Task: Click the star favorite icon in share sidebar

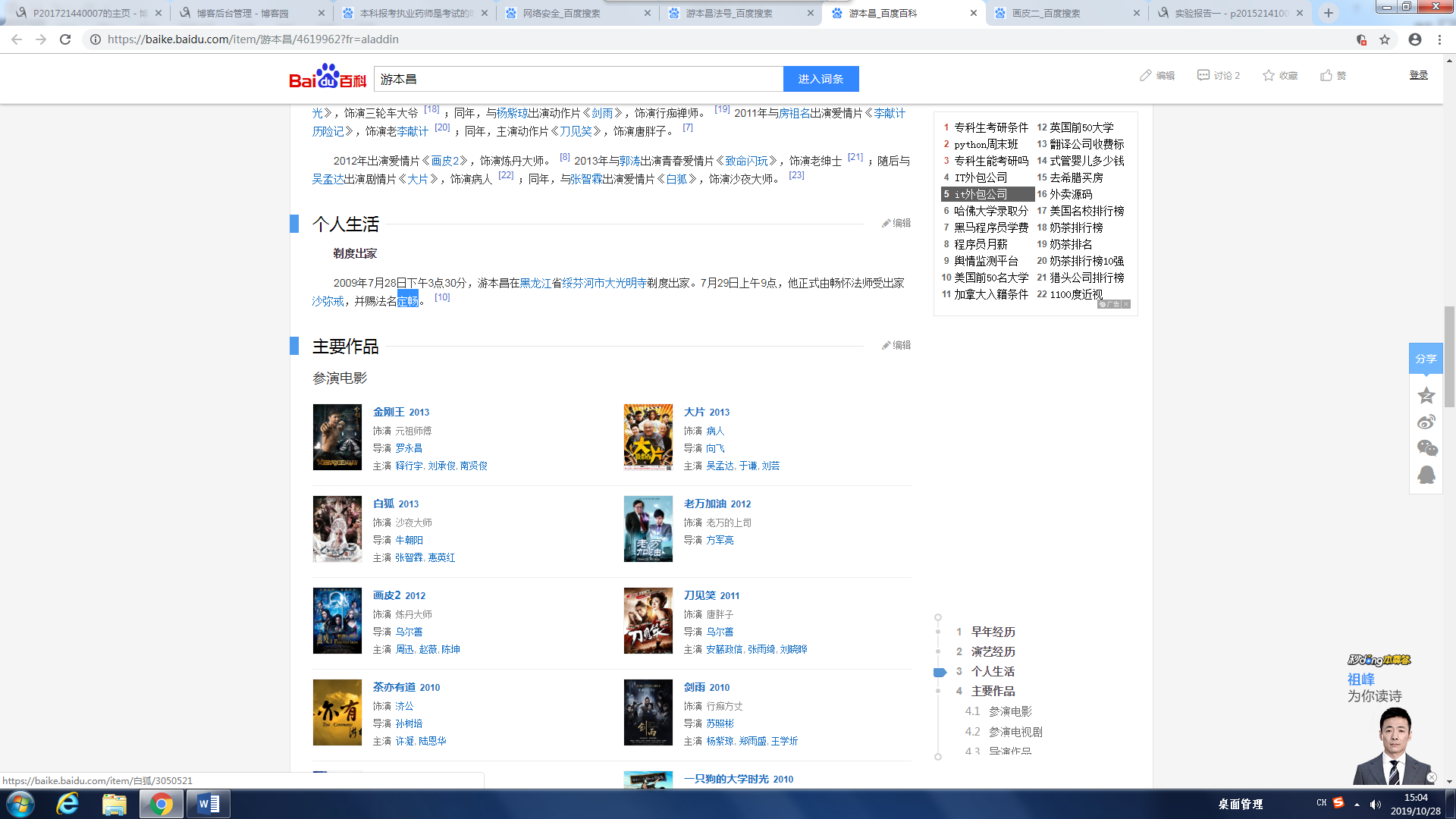Action: 1426,396
